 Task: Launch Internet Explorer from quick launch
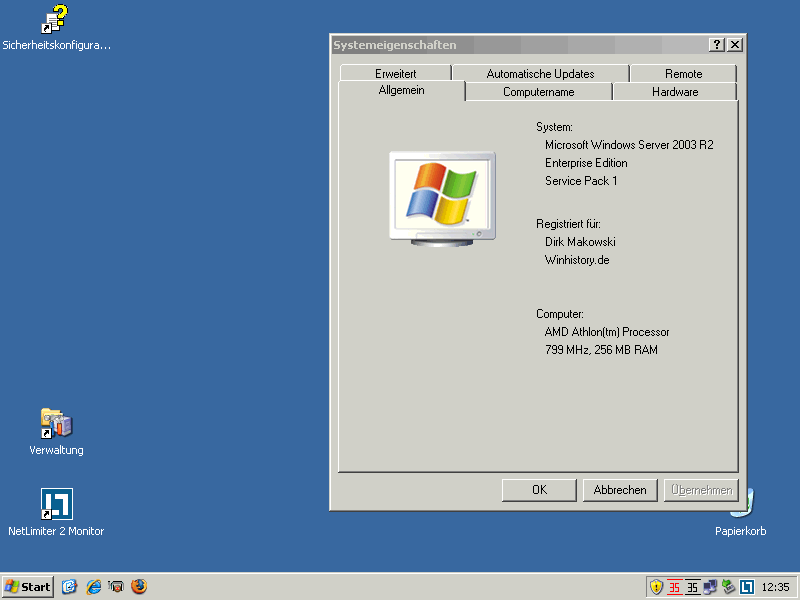pyautogui.click(x=93, y=587)
